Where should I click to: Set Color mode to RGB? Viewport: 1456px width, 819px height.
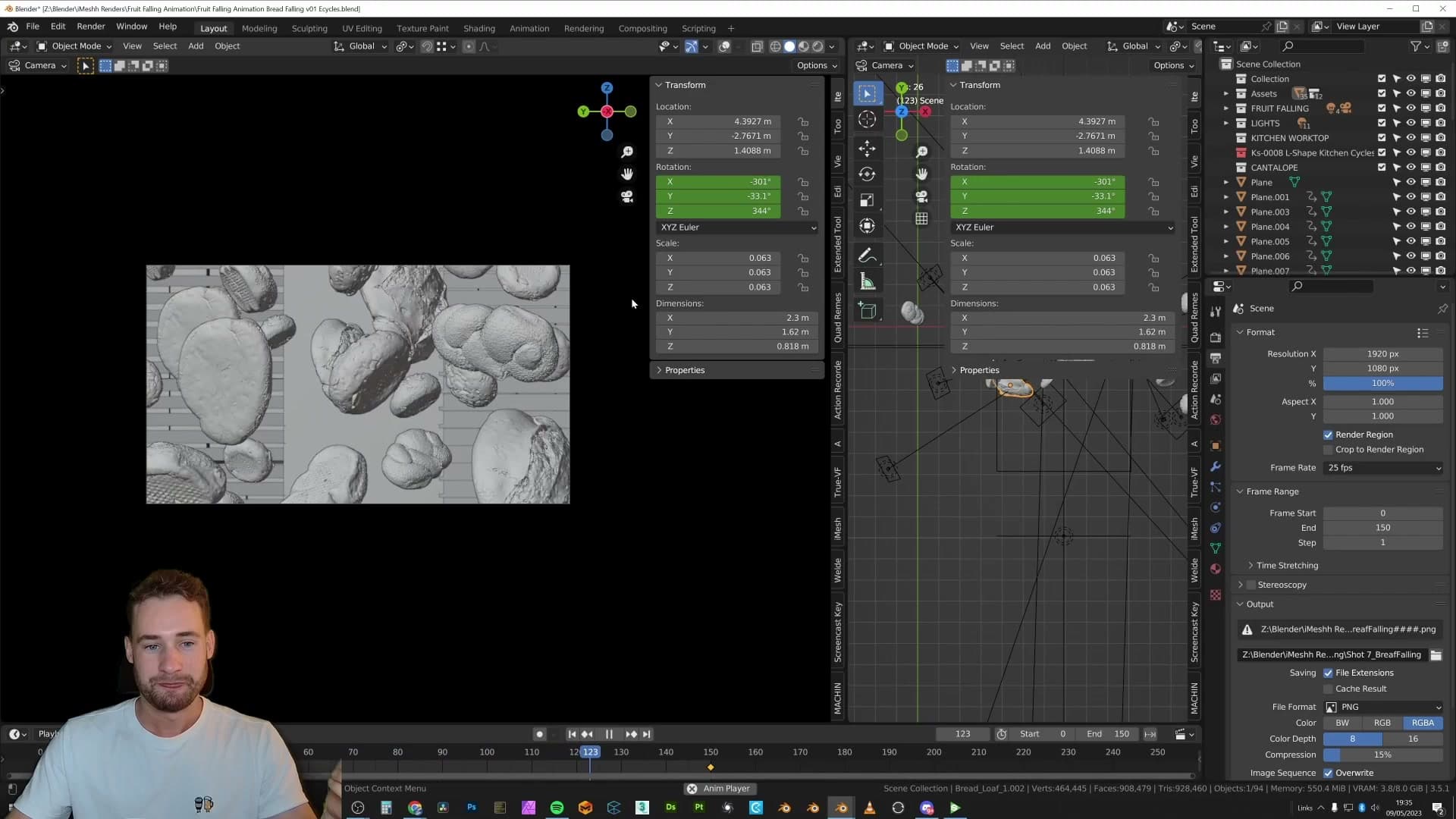(x=1382, y=723)
